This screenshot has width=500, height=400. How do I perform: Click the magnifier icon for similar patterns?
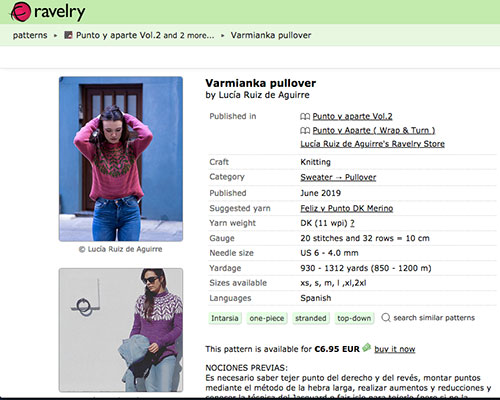coord(386,318)
